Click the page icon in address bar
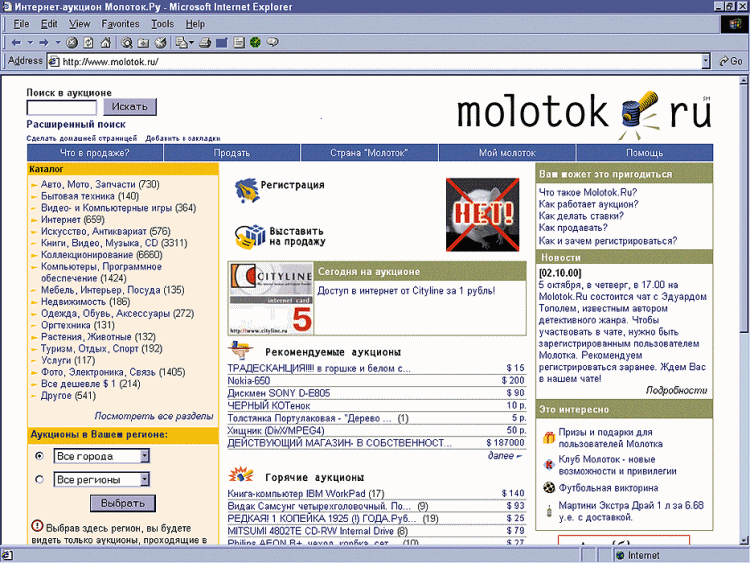This screenshot has width=750, height=563. pyautogui.click(x=54, y=62)
